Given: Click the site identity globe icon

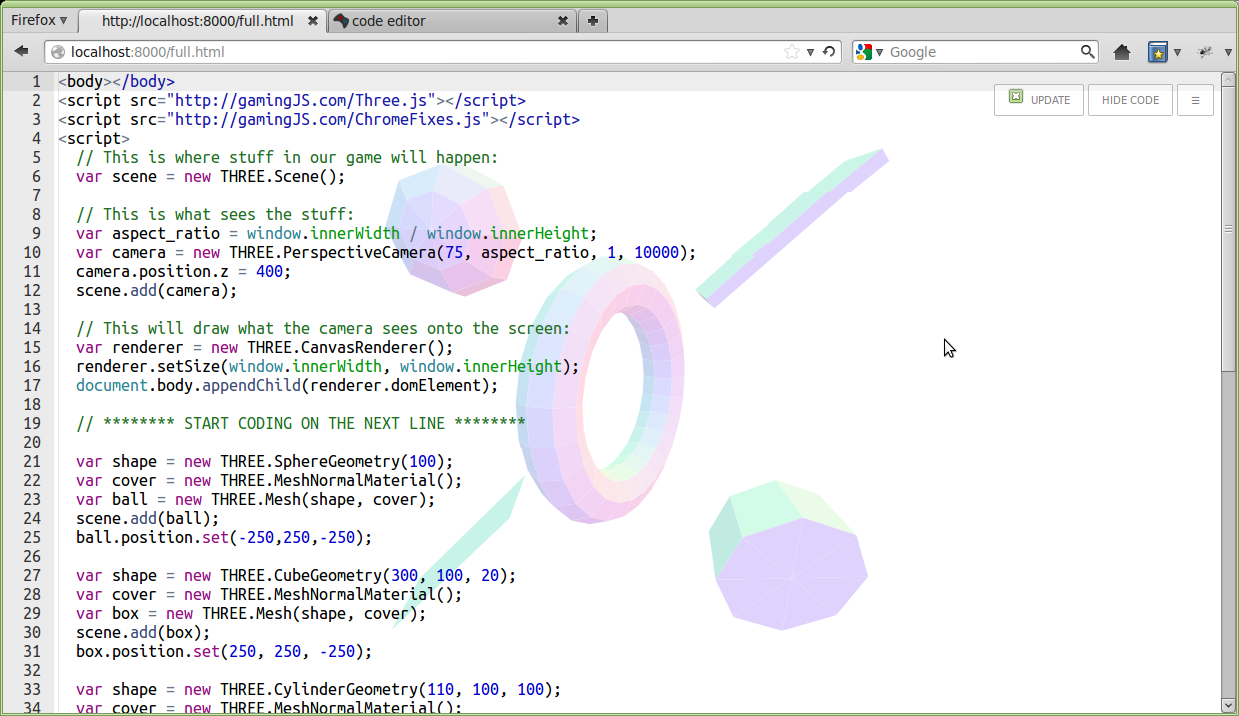Looking at the screenshot, I should (x=57, y=52).
